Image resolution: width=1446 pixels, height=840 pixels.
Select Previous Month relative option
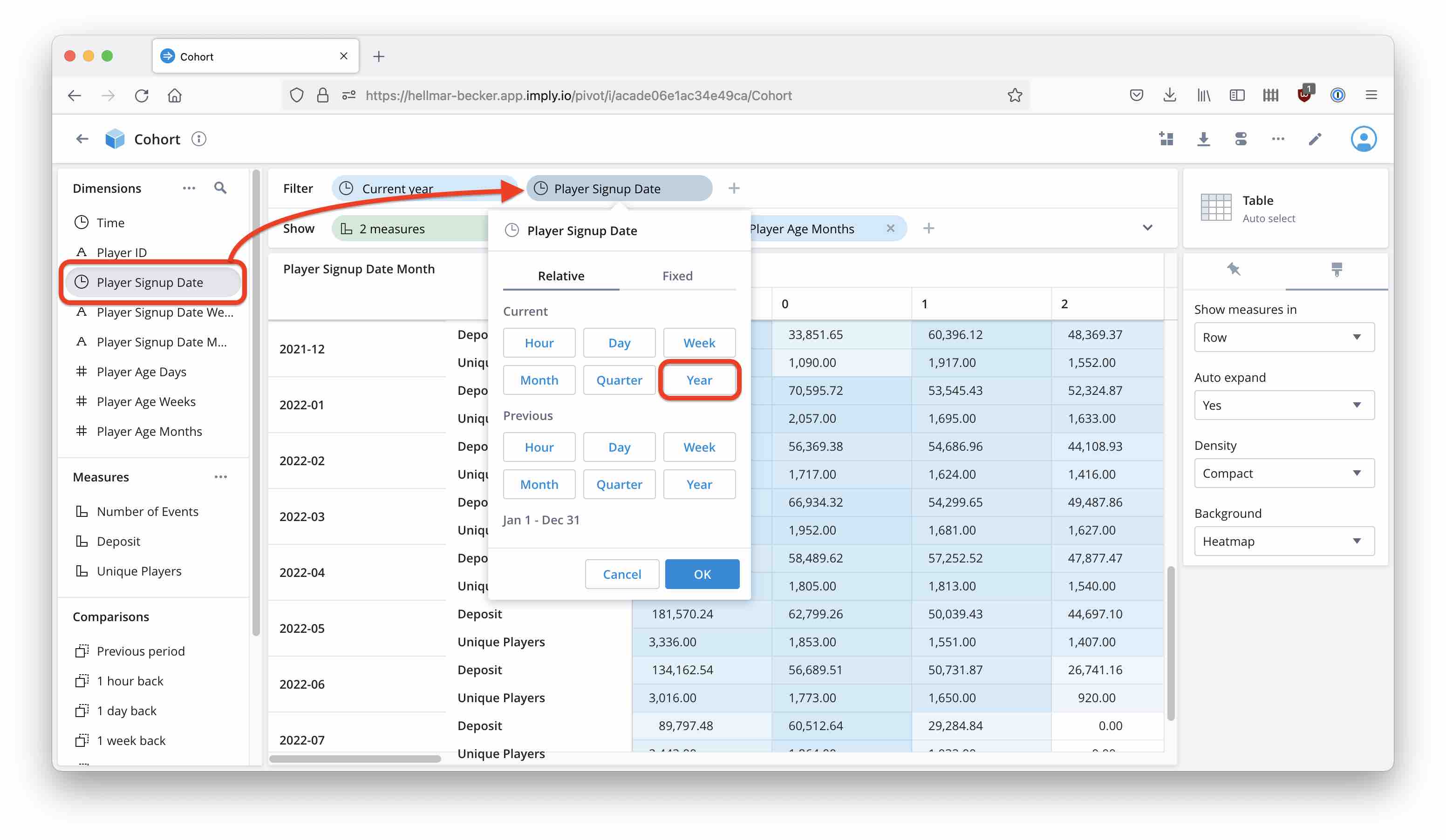539,485
